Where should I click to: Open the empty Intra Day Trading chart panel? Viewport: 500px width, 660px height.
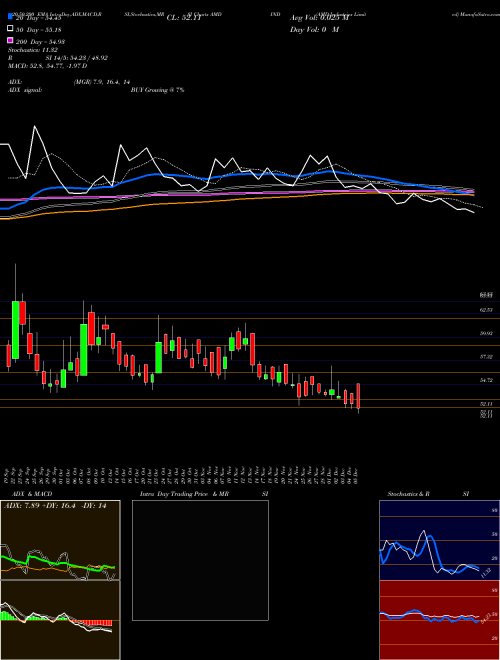coord(200,560)
